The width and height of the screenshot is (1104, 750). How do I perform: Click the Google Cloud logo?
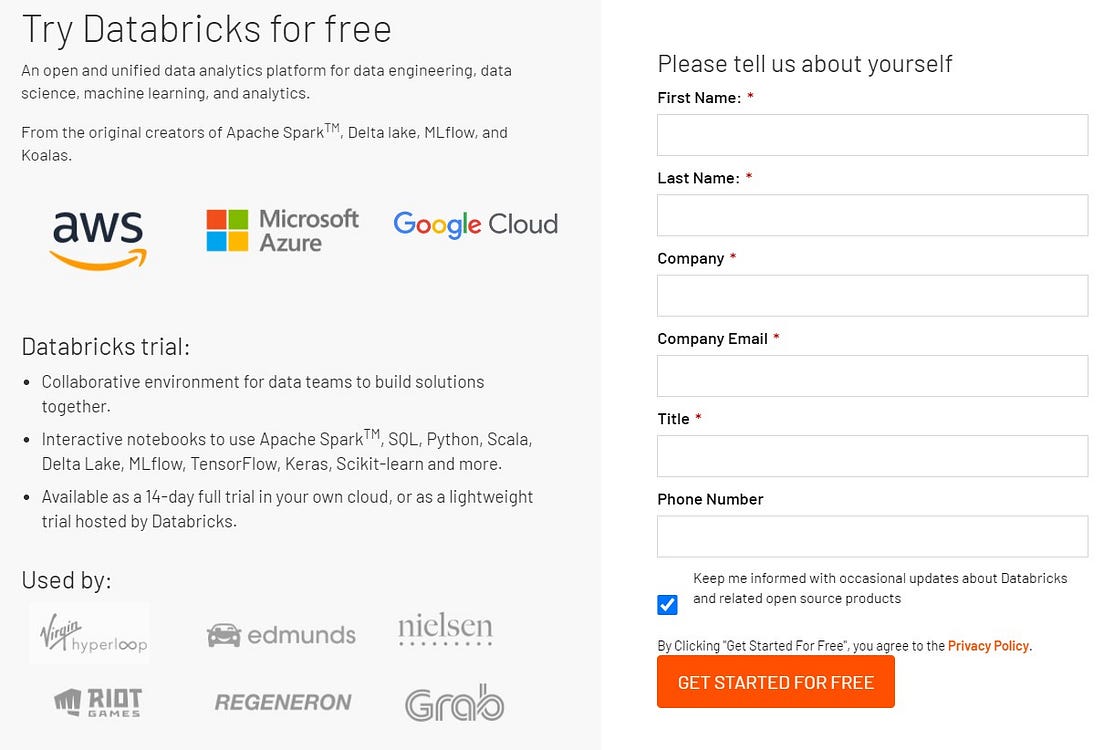pos(475,224)
